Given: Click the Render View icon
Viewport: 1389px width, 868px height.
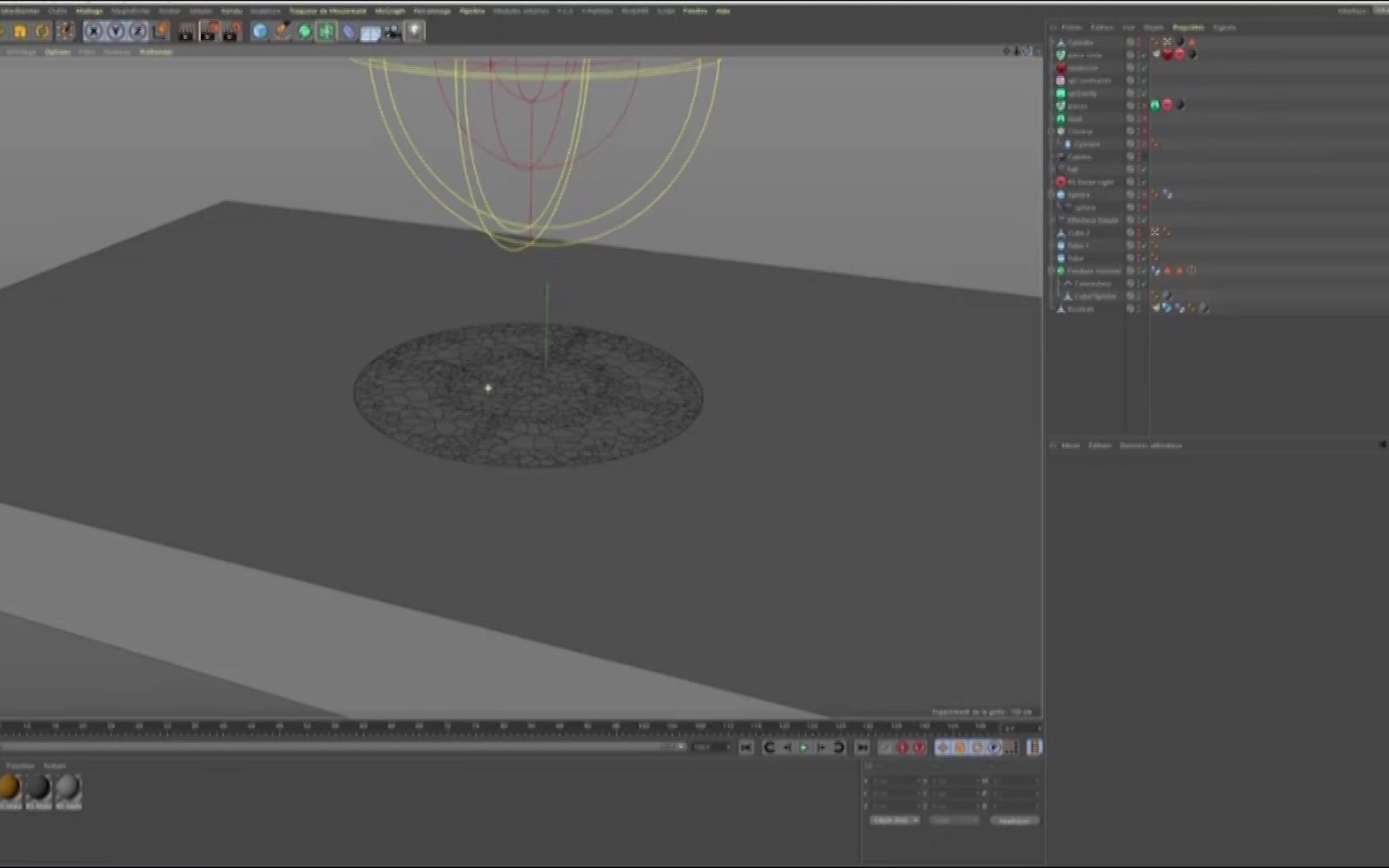Looking at the screenshot, I should coord(186,31).
